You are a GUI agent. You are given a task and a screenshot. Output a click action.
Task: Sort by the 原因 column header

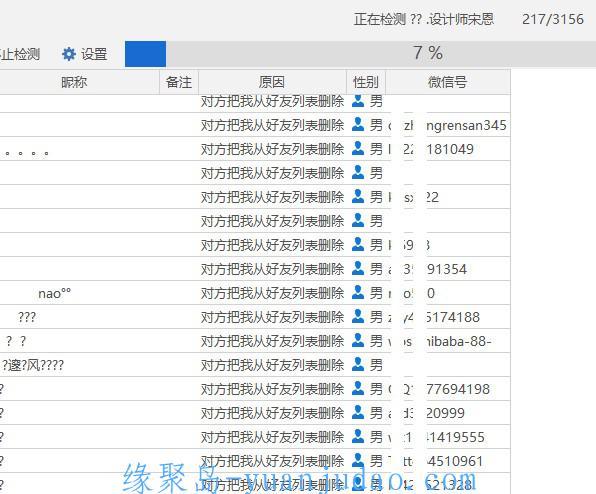click(272, 82)
